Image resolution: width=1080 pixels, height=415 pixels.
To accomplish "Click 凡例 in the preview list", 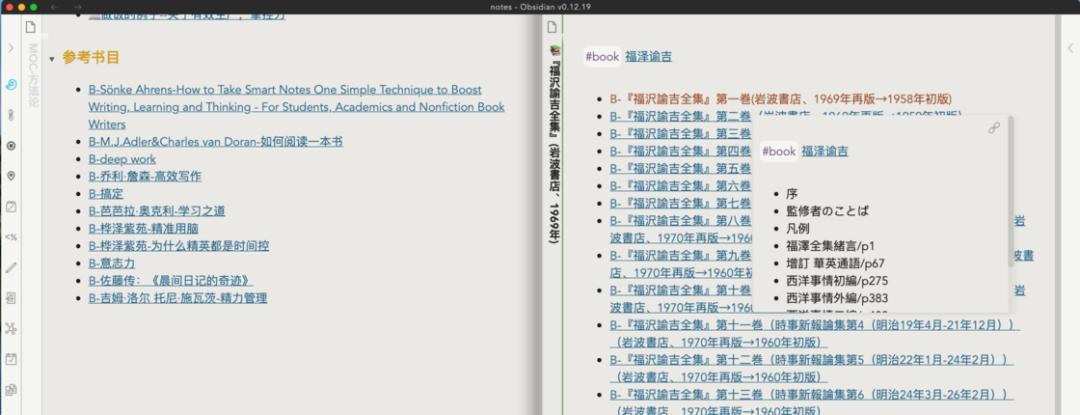I will click(x=798, y=228).
